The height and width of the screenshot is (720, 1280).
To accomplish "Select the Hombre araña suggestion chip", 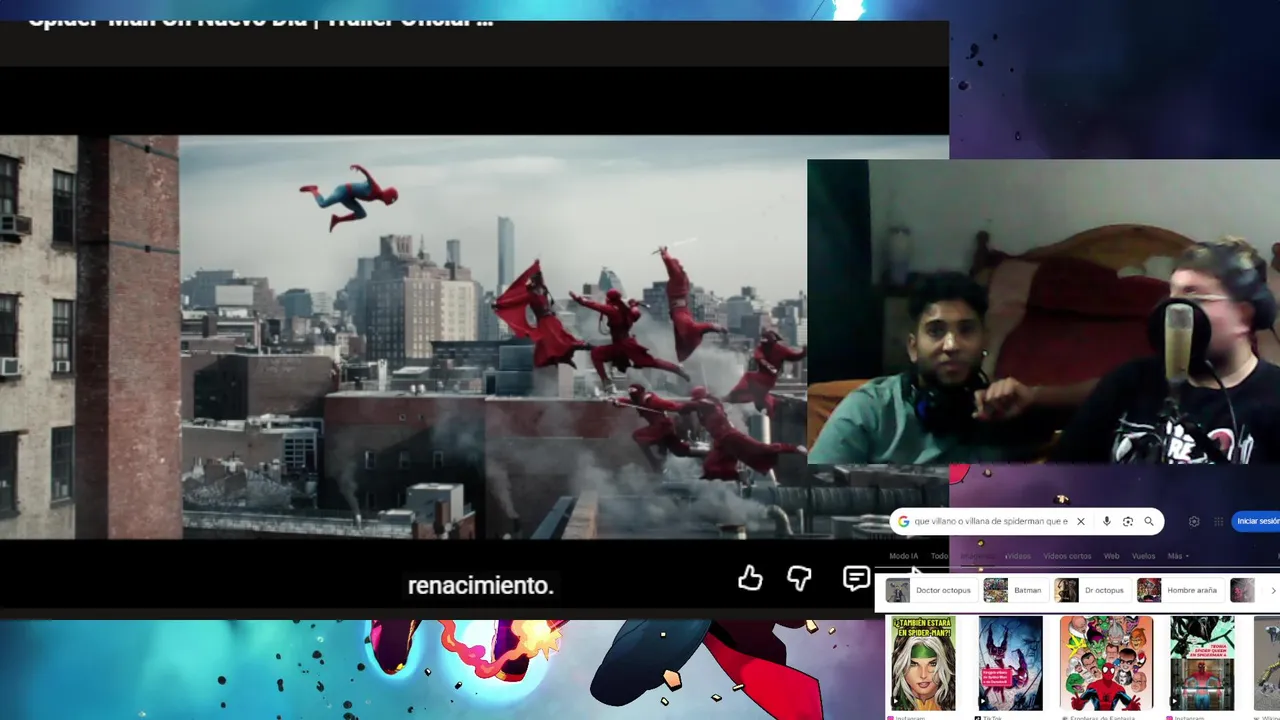I will pos(1180,590).
